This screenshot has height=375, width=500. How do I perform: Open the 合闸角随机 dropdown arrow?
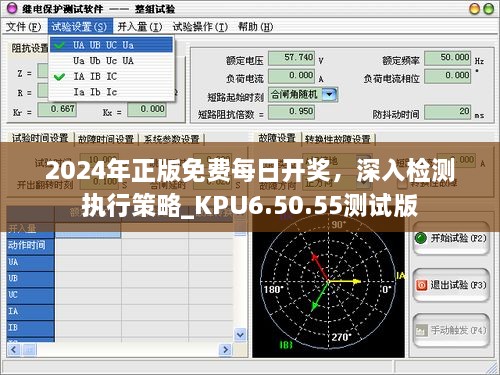tap(330, 94)
